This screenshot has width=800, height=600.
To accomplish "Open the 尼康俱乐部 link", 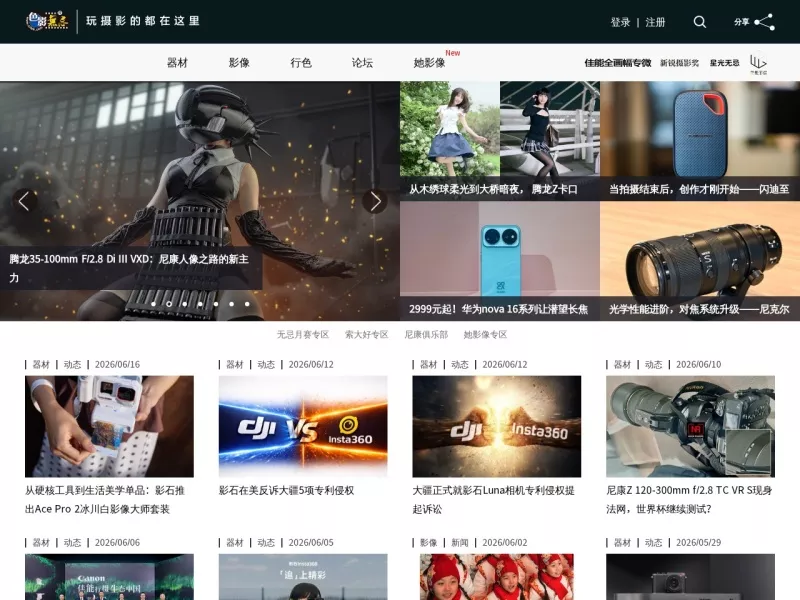I will coord(426,334).
